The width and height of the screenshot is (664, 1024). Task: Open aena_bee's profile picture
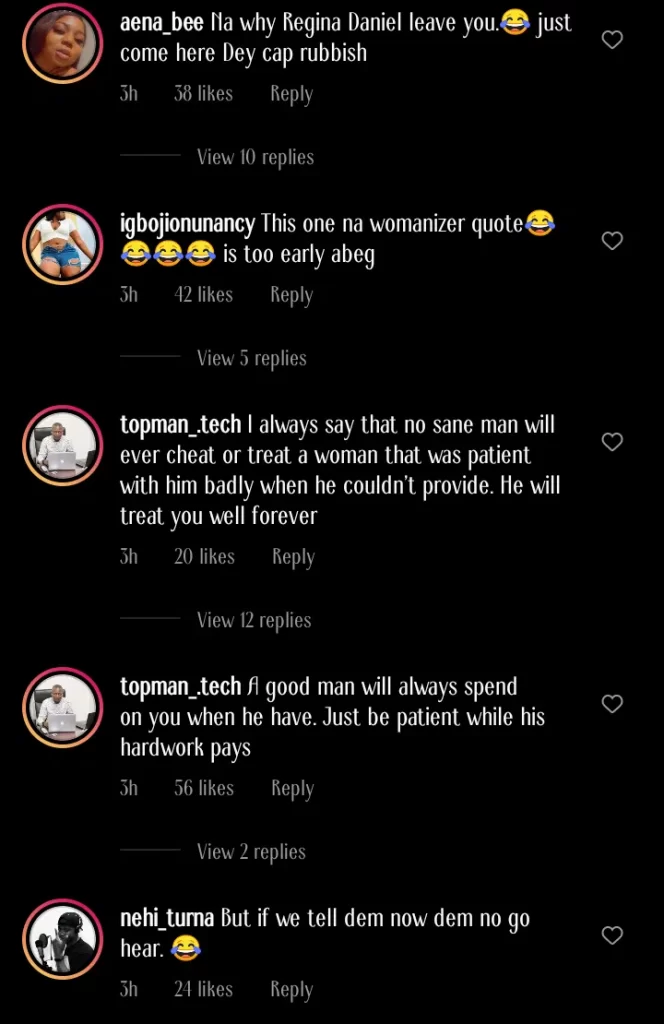pos(62,44)
